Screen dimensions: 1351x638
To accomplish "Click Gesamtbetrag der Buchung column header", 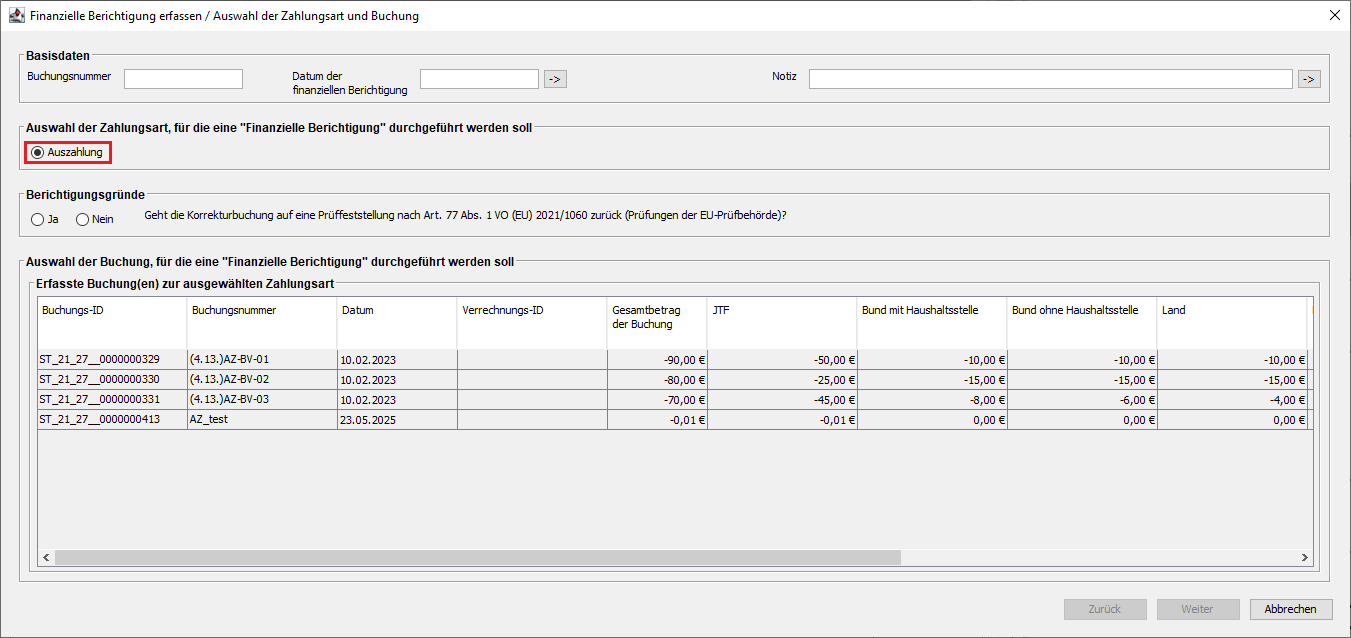I will (655, 317).
